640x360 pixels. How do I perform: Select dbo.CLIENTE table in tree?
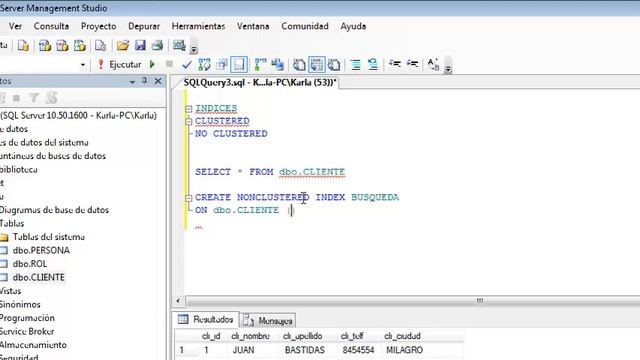point(38,277)
